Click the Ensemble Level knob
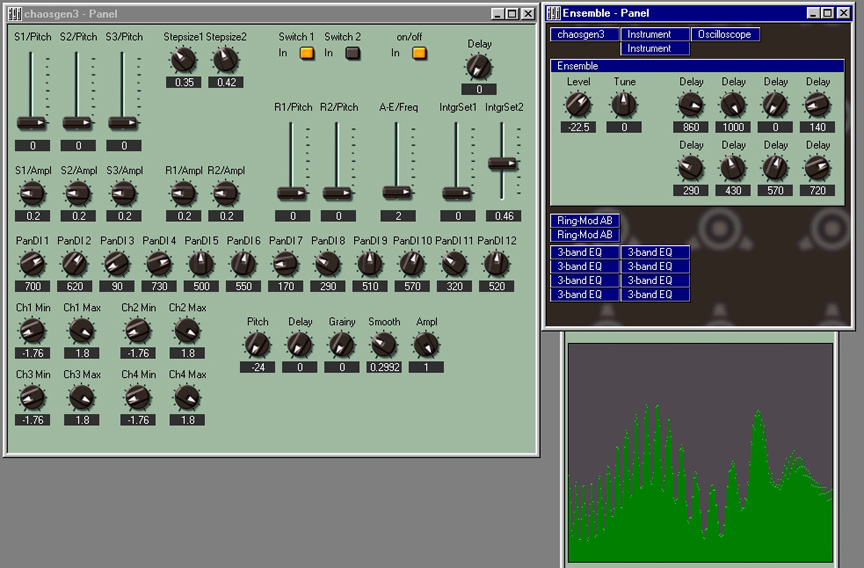864x568 pixels. [578, 105]
